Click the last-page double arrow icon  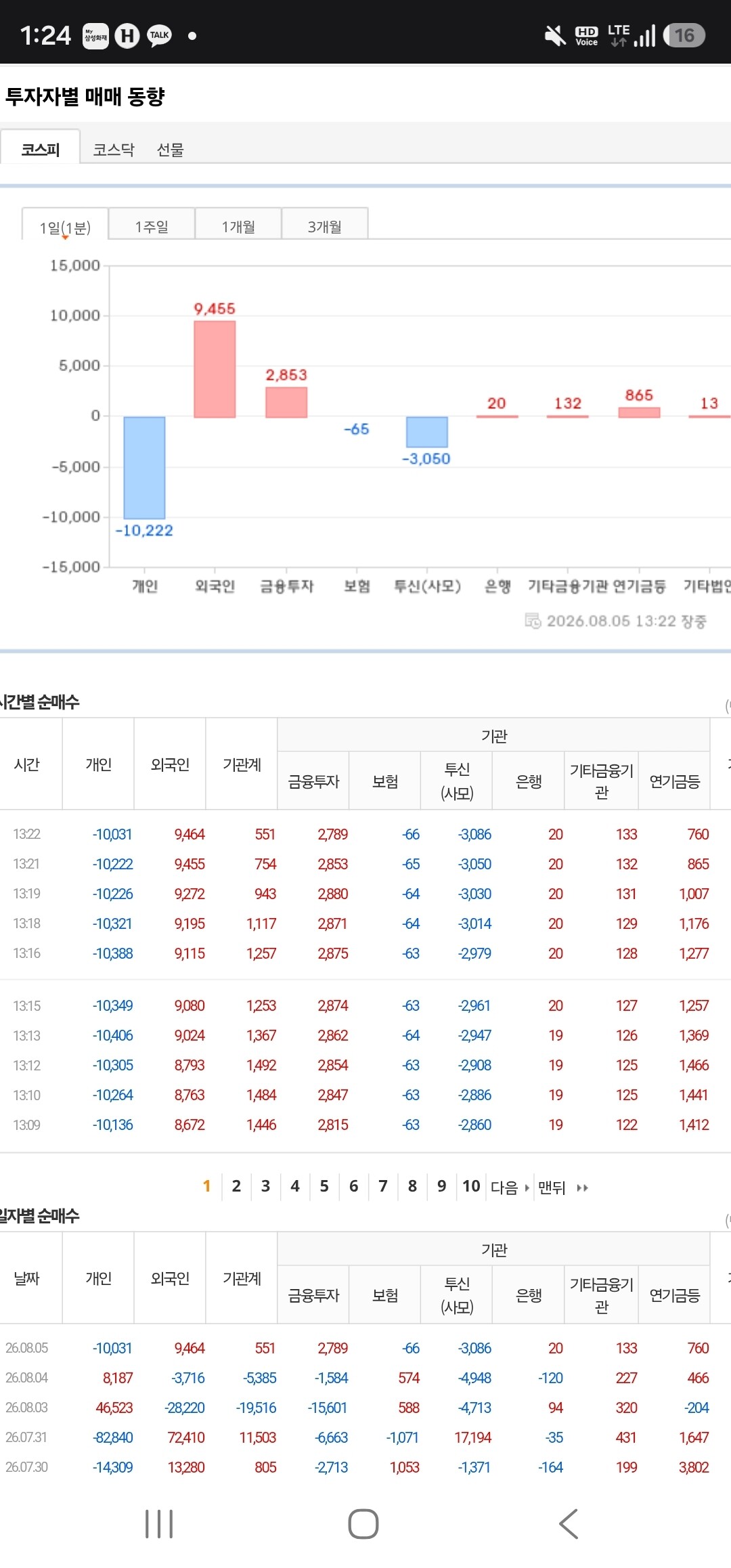[583, 1188]
